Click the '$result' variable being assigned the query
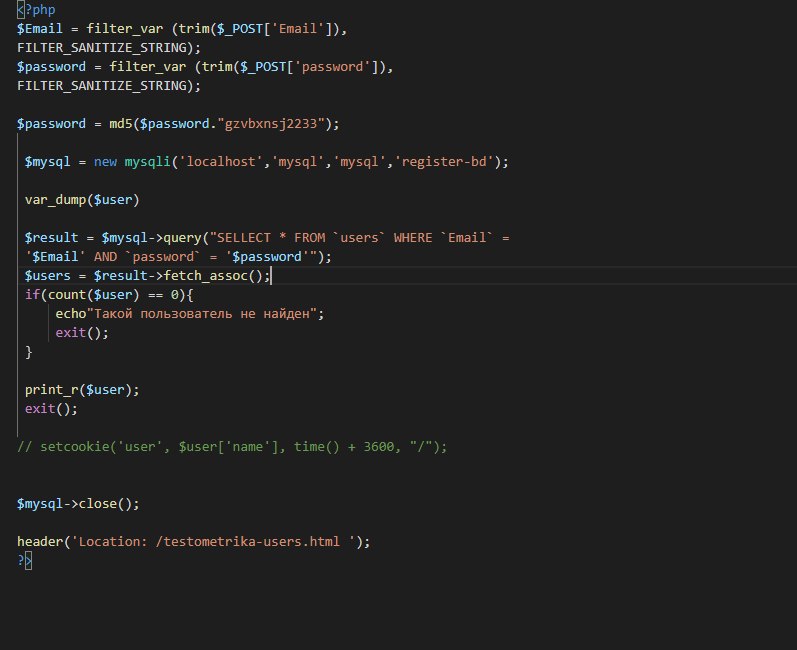 coord(51,238)
